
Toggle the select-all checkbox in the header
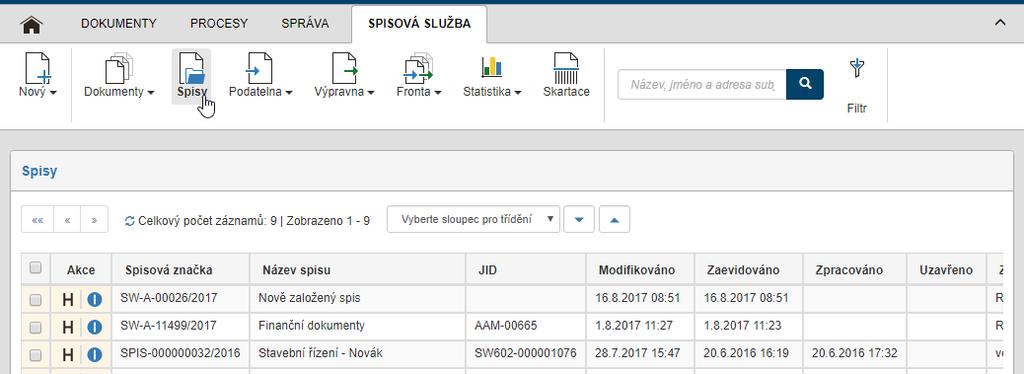point(35,268)
